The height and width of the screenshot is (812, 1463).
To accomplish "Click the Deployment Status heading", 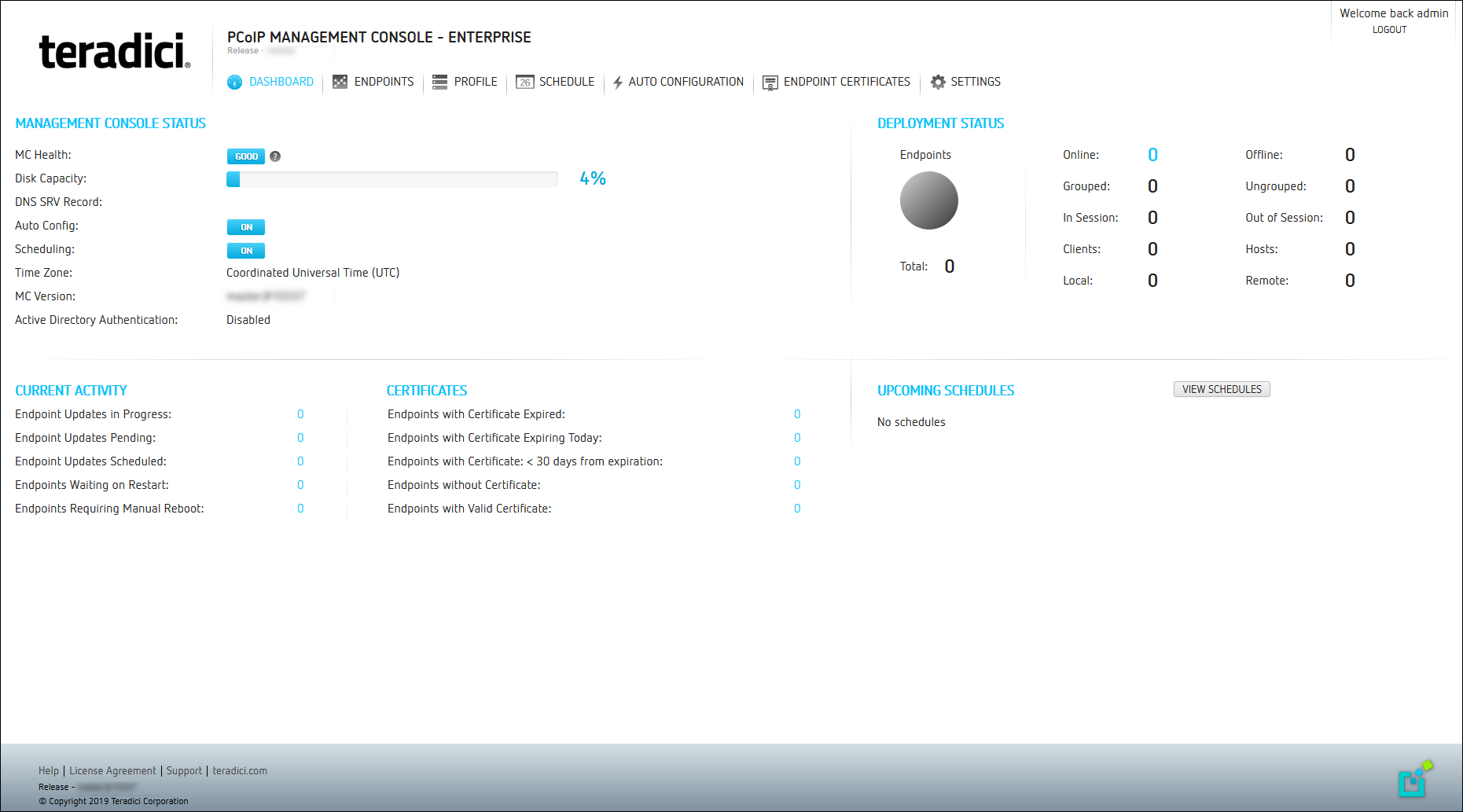I will pos(940,123).
